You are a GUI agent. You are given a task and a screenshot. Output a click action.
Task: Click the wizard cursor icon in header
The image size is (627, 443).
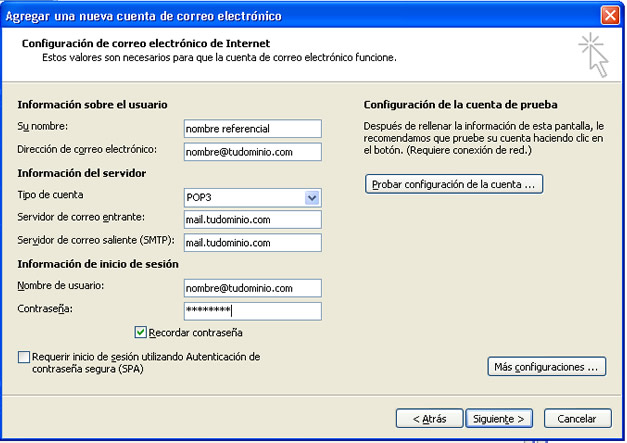(x=595, y=54)
